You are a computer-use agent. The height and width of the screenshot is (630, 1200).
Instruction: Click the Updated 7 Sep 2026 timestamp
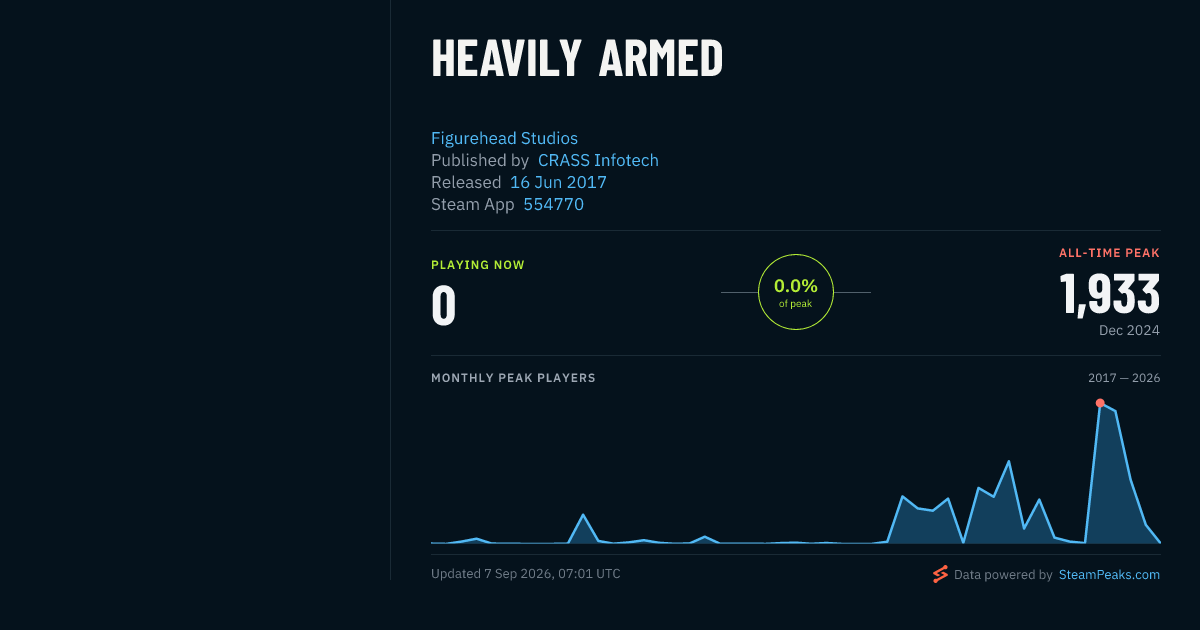tap(526, 574)
